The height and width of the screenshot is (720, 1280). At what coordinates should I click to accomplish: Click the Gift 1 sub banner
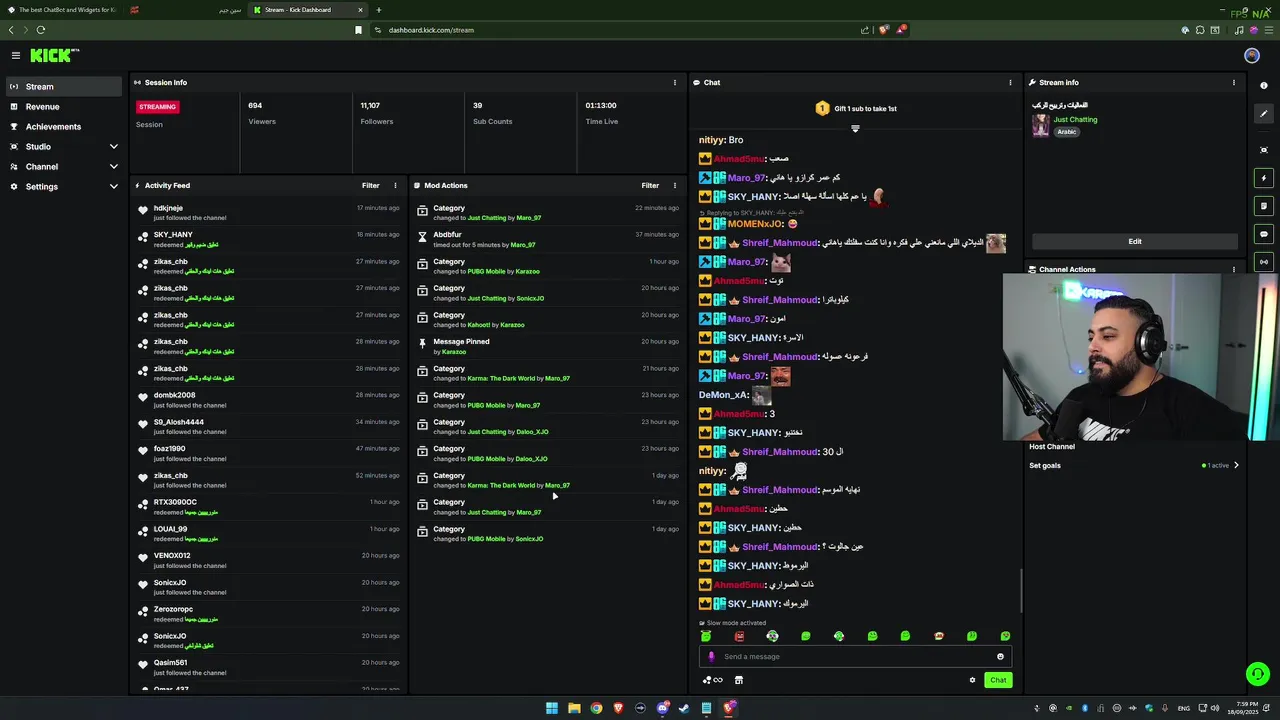point(855,108)
